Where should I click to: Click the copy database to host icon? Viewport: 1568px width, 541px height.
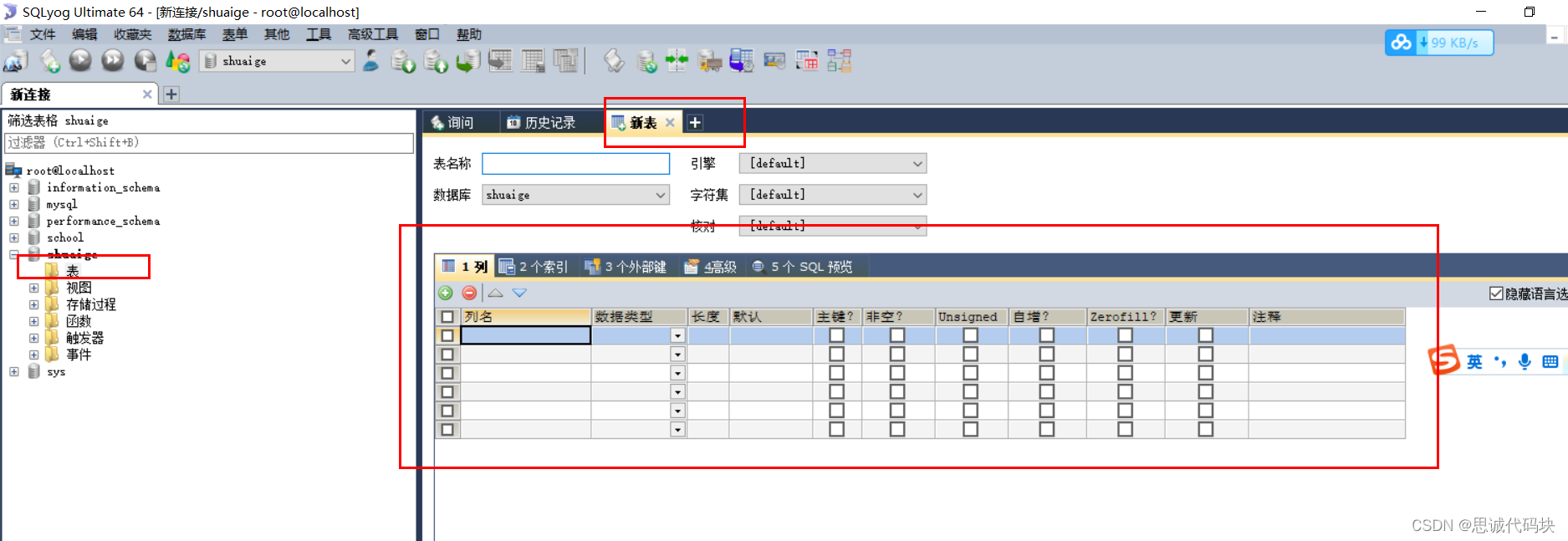coord(468,61)
